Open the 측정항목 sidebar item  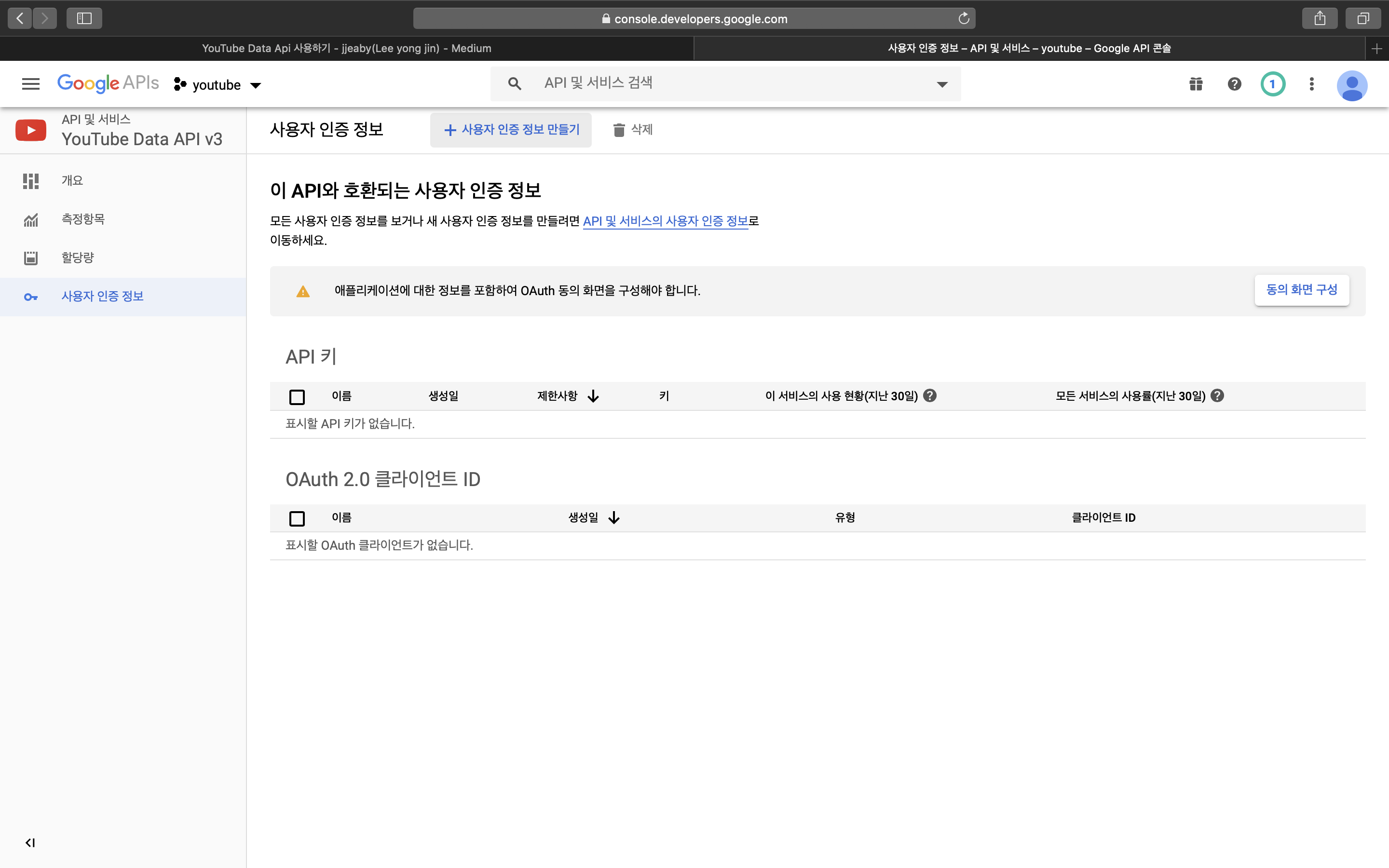(x=123, y=219)
